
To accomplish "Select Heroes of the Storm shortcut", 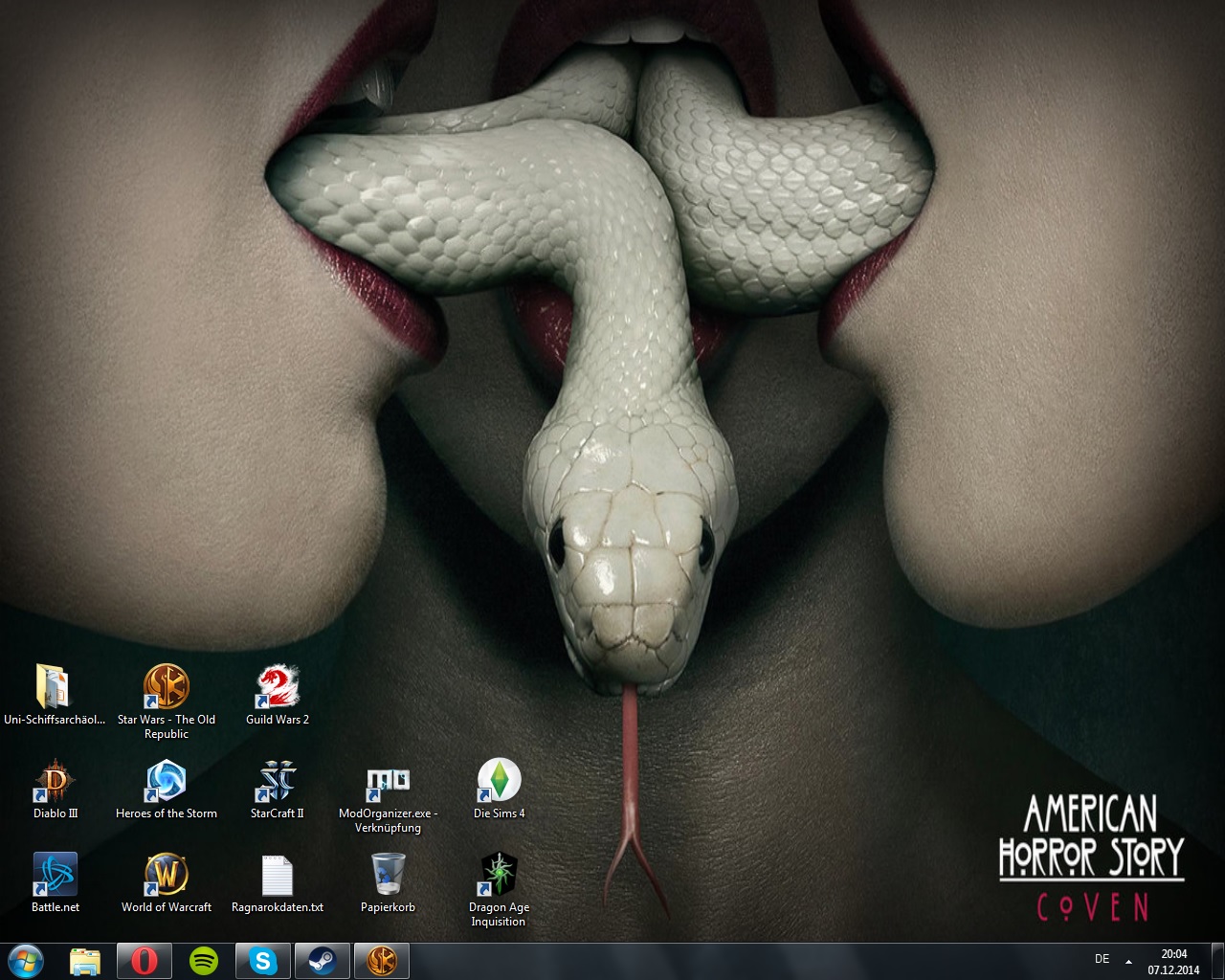I will pyautogui.click(x=167, y=781).
